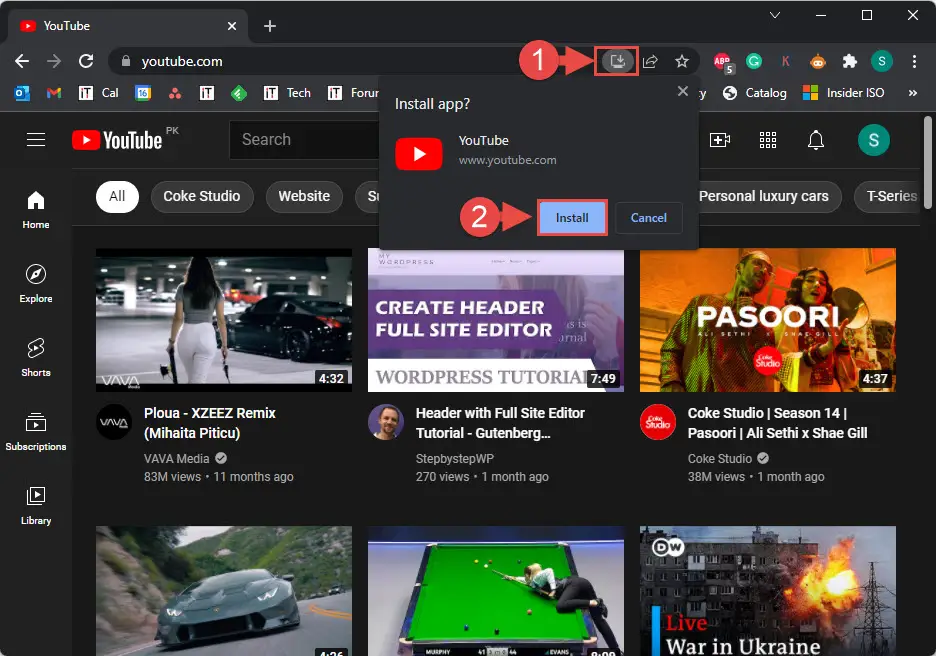936x656 pixels.
Task: Open the Insider ISO bookmark
Action: tap(843, 93)
